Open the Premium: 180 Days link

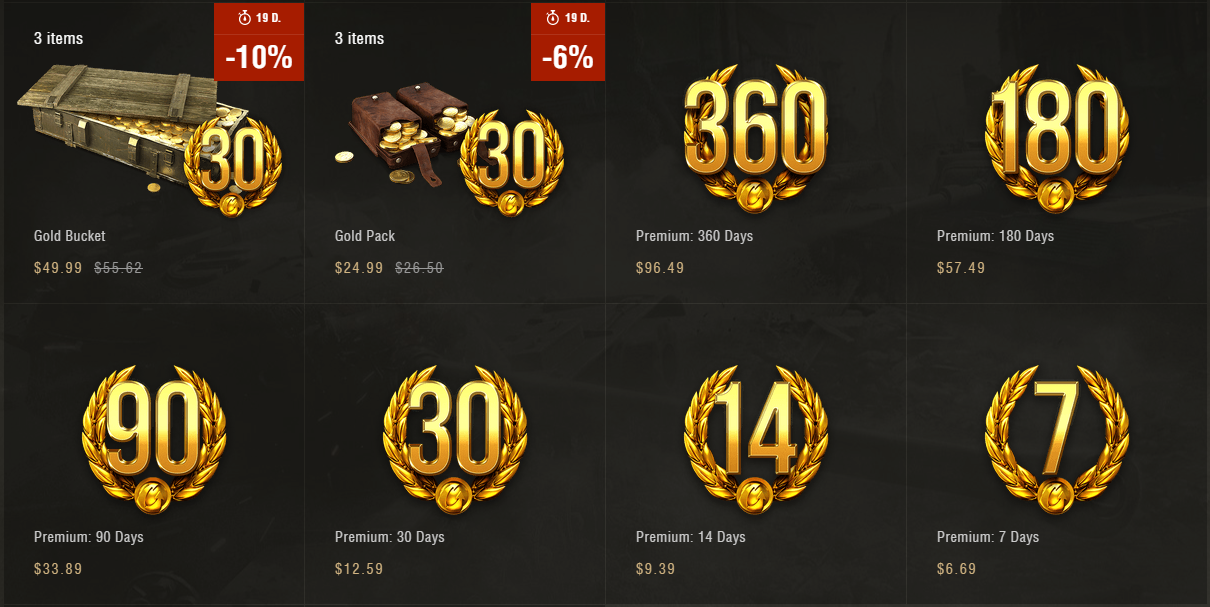tap(995, 236)
